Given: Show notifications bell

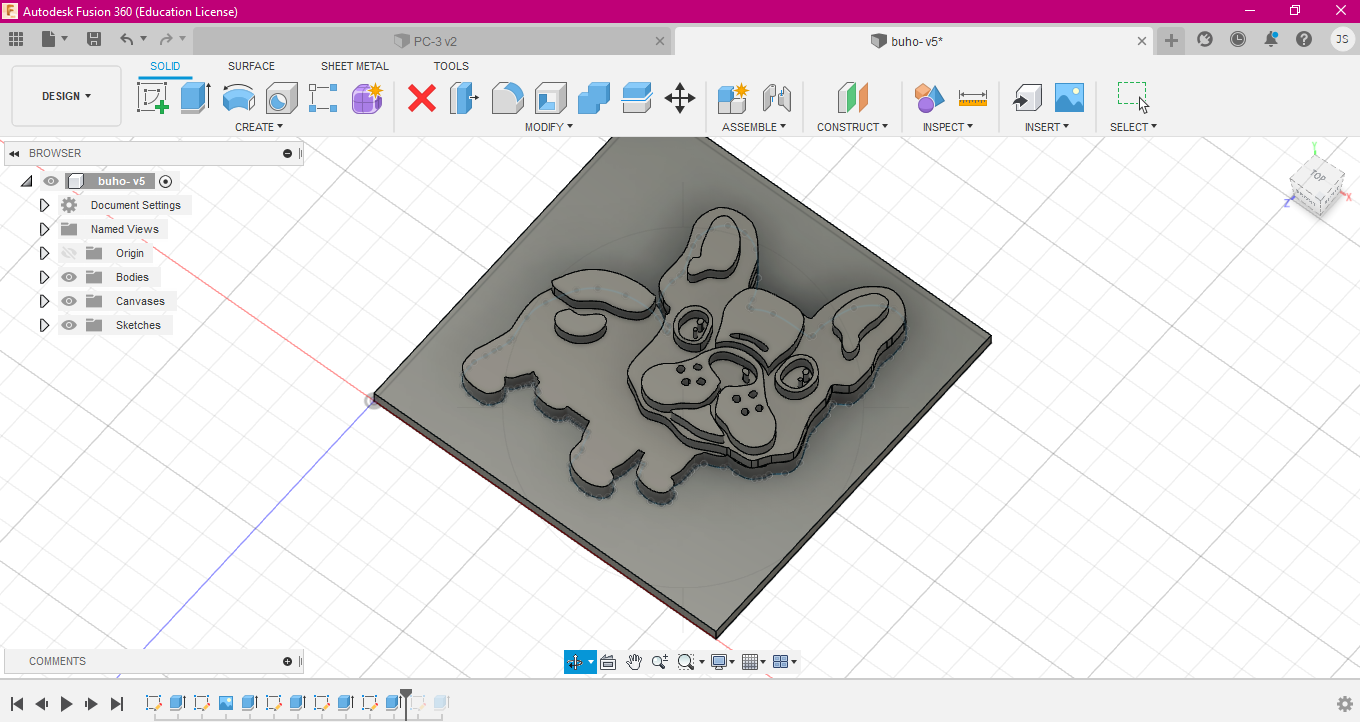Looking at the screenshot, I should [1271, 40].
